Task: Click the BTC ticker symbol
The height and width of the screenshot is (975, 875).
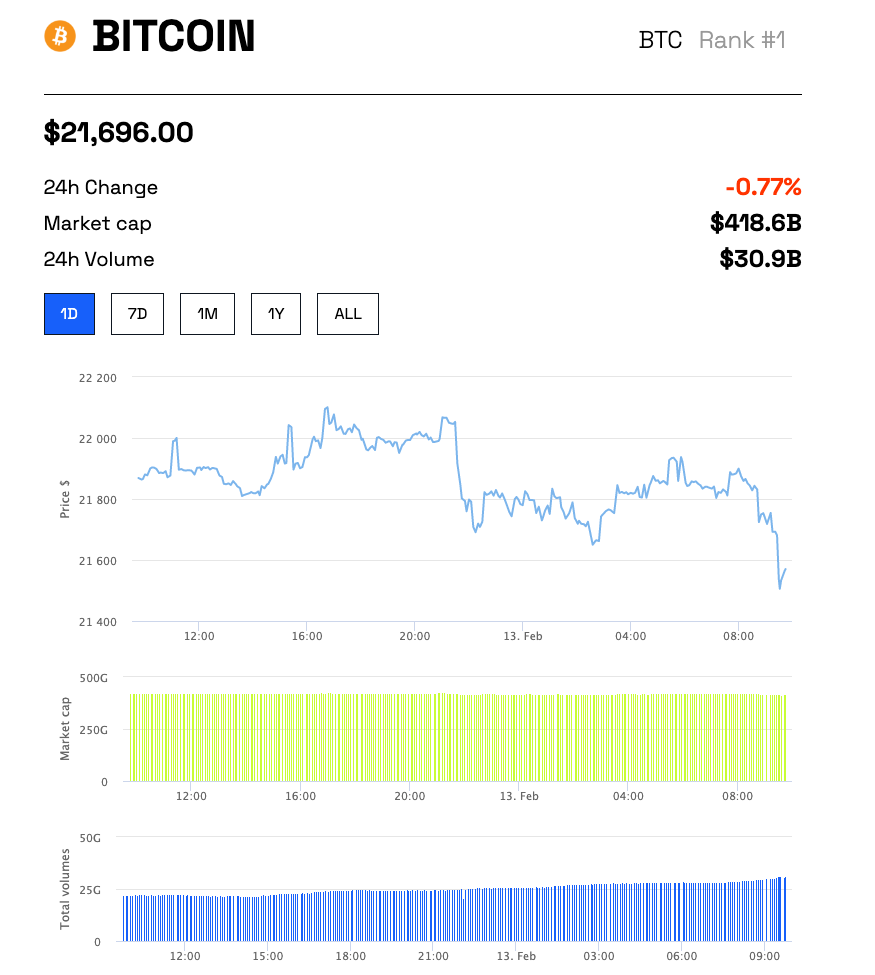Action: click(660, 40)
